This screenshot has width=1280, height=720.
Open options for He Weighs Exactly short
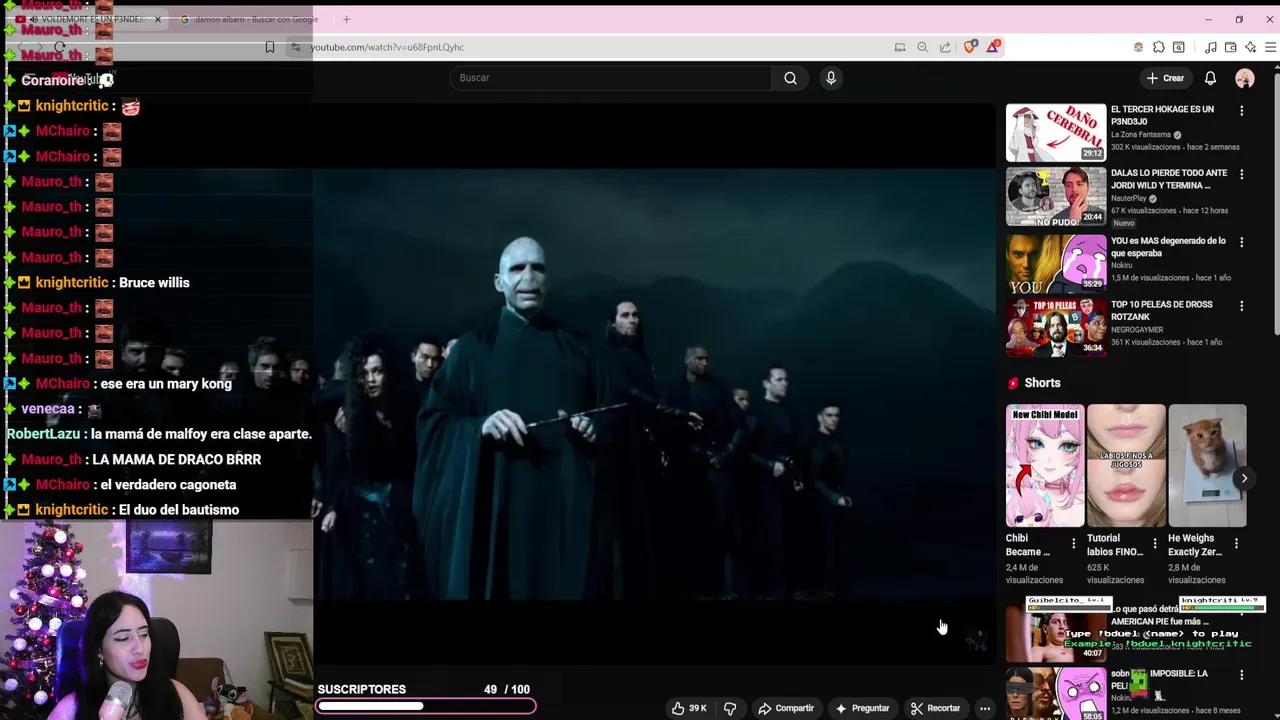tap(1236, 544)
